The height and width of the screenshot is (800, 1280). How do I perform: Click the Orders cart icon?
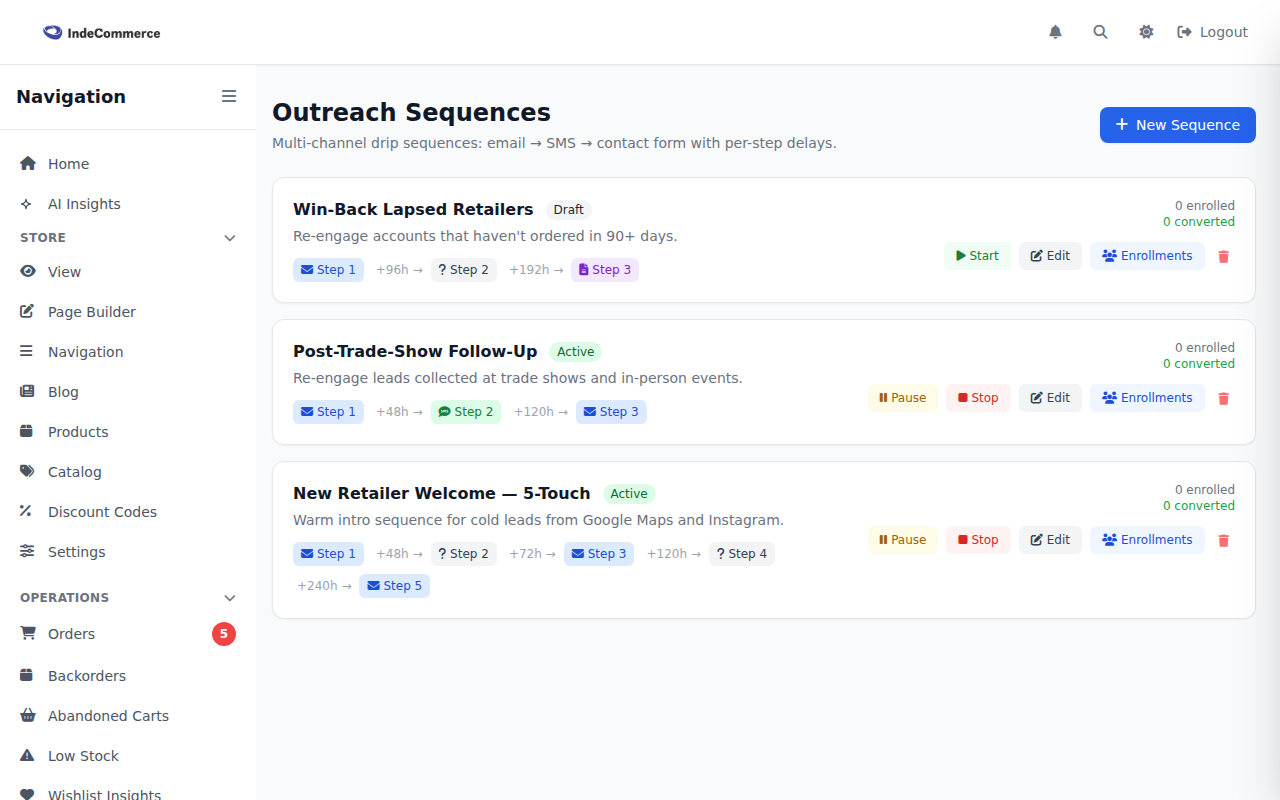point(27,634)
